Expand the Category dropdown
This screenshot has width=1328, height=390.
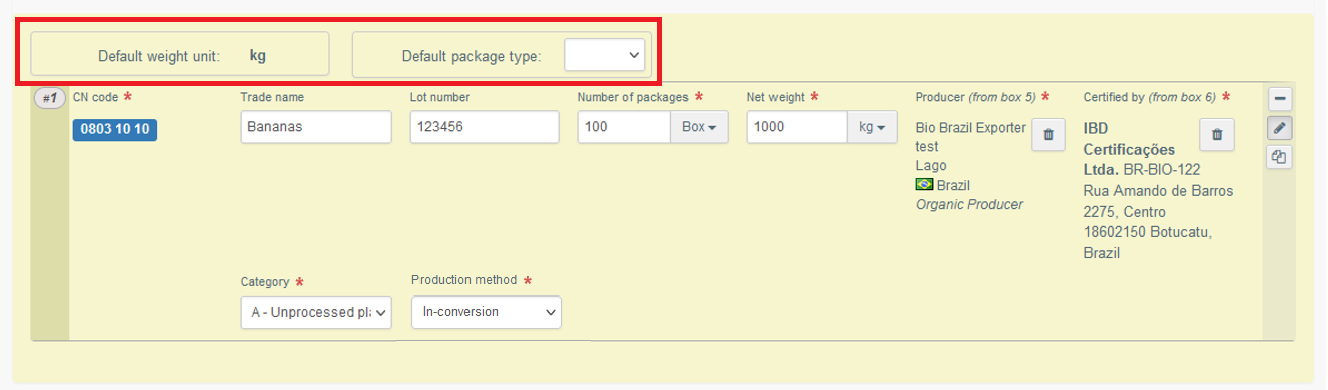(316, 312)
